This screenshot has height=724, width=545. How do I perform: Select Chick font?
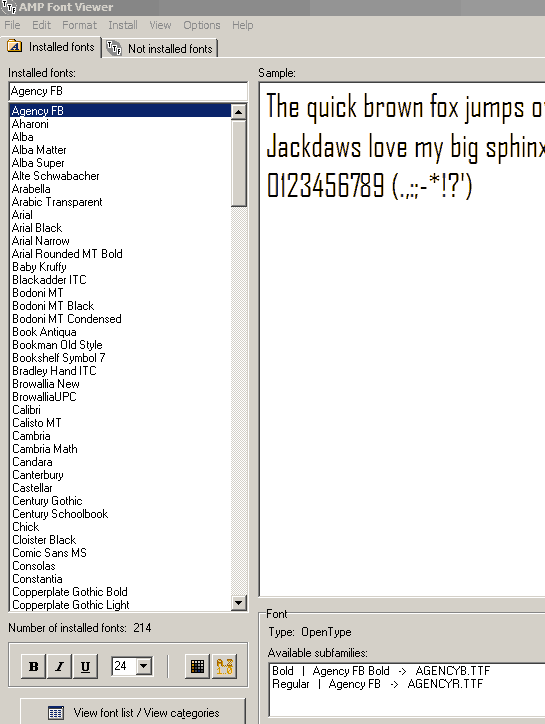[120, 526]
